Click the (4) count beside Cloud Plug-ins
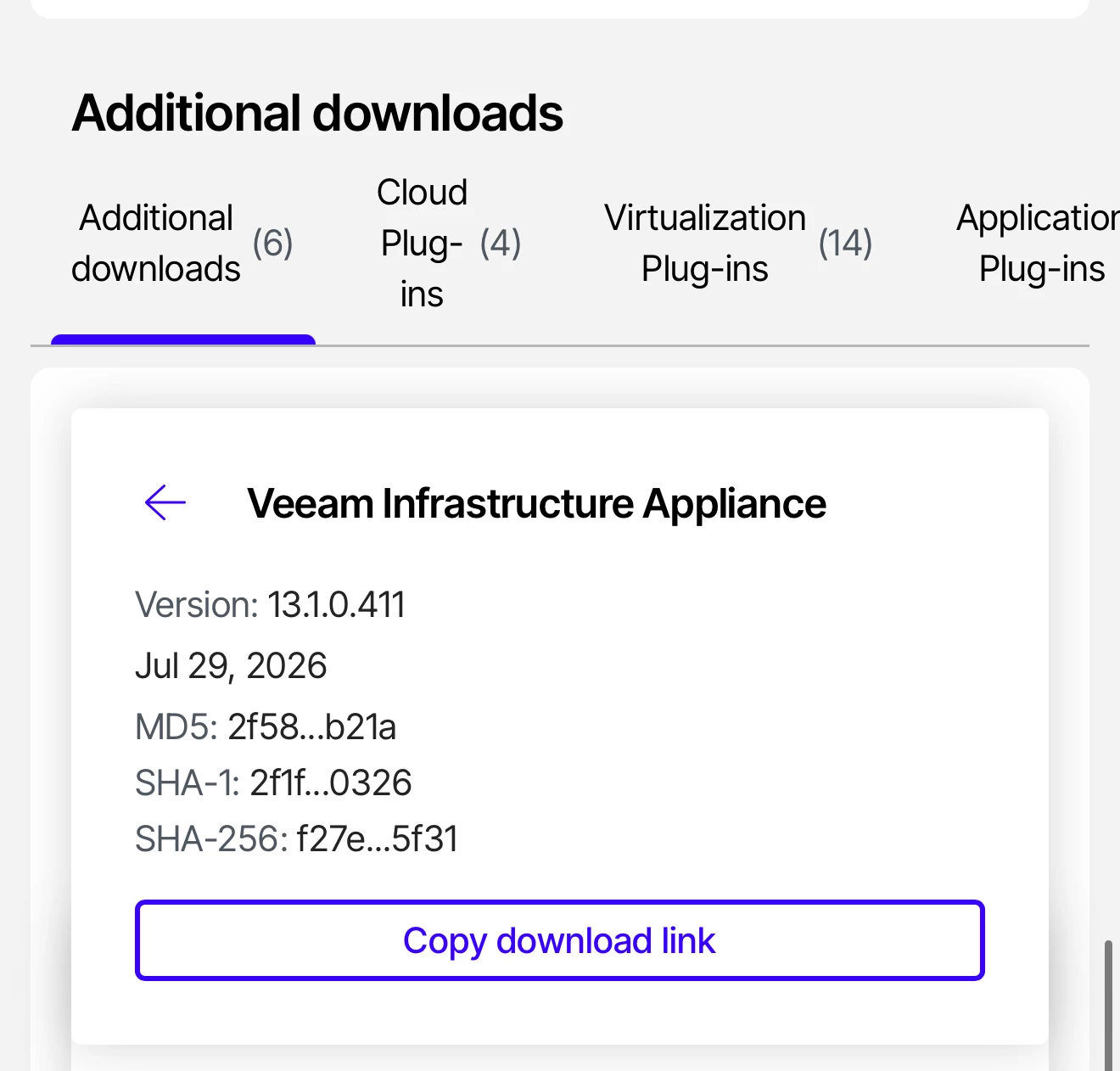The height and width of the screenshot is (1071, 1120). 501,244
